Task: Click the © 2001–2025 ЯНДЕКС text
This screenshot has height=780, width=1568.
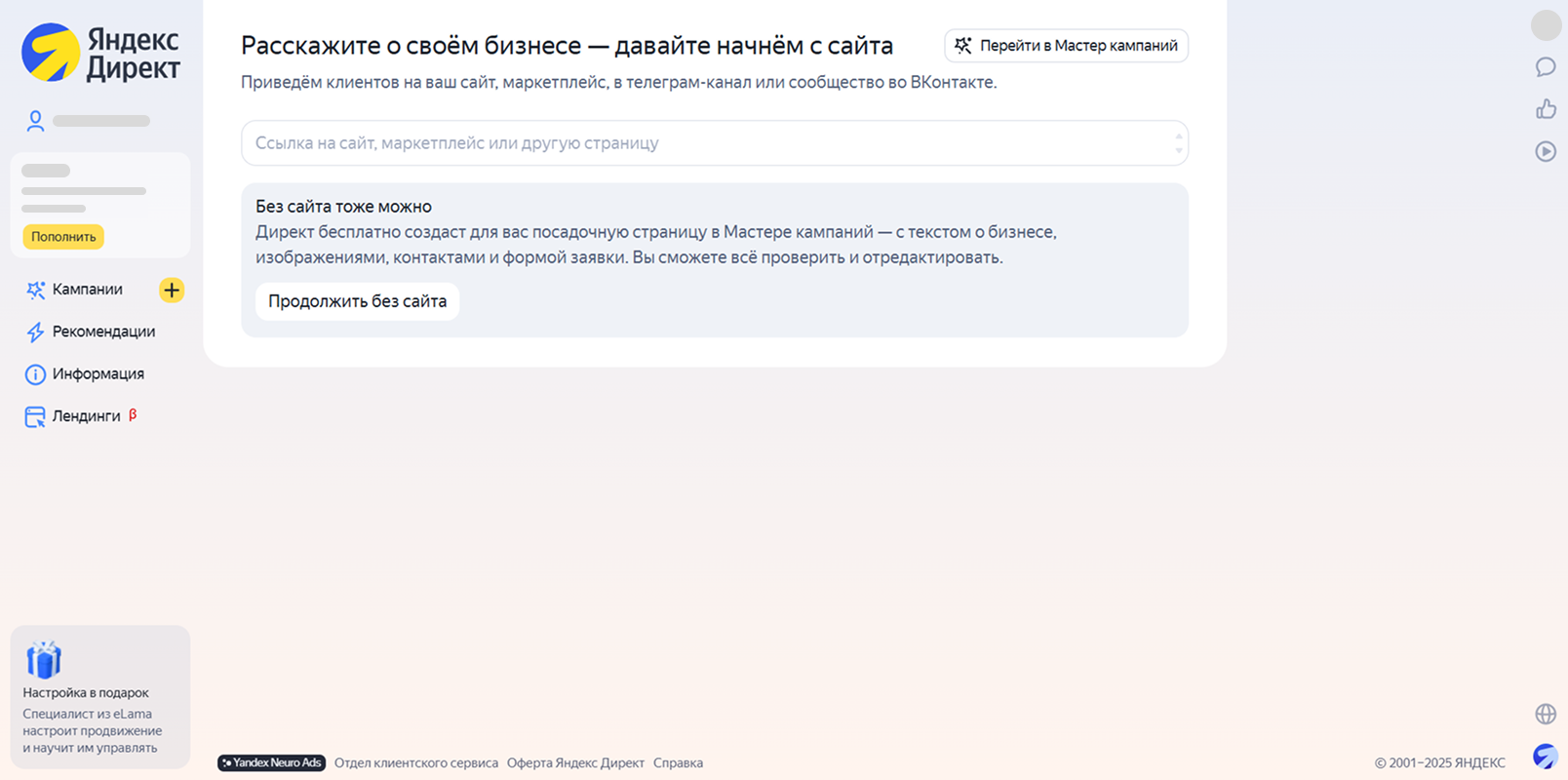Action: pyautogui.click(x=1439, y=763)
